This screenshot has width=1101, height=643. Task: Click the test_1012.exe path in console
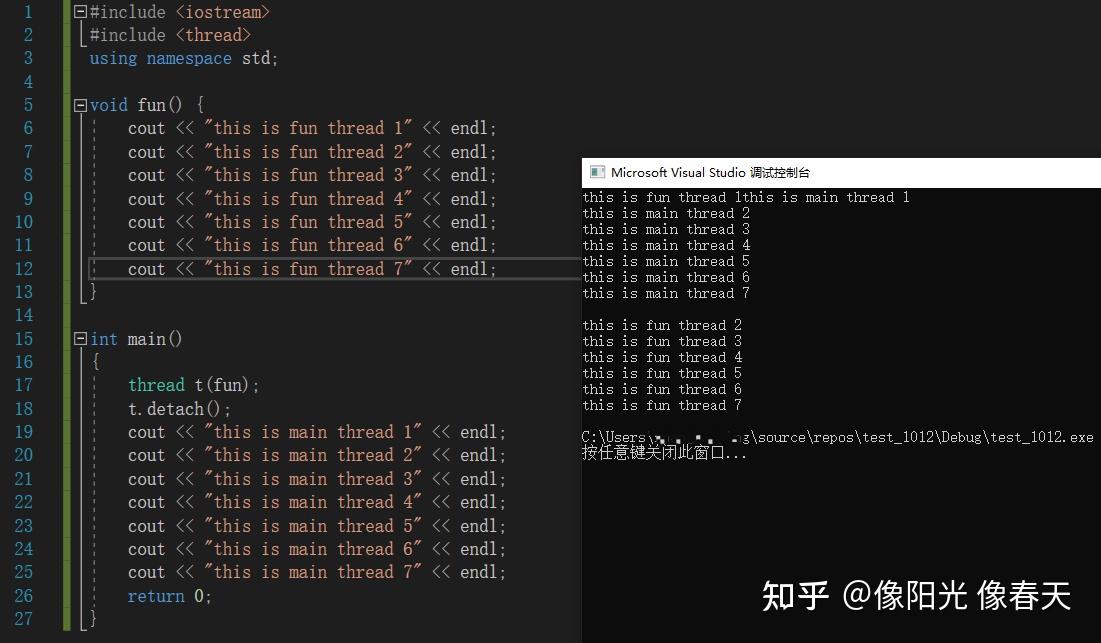tap(1040, 437)
